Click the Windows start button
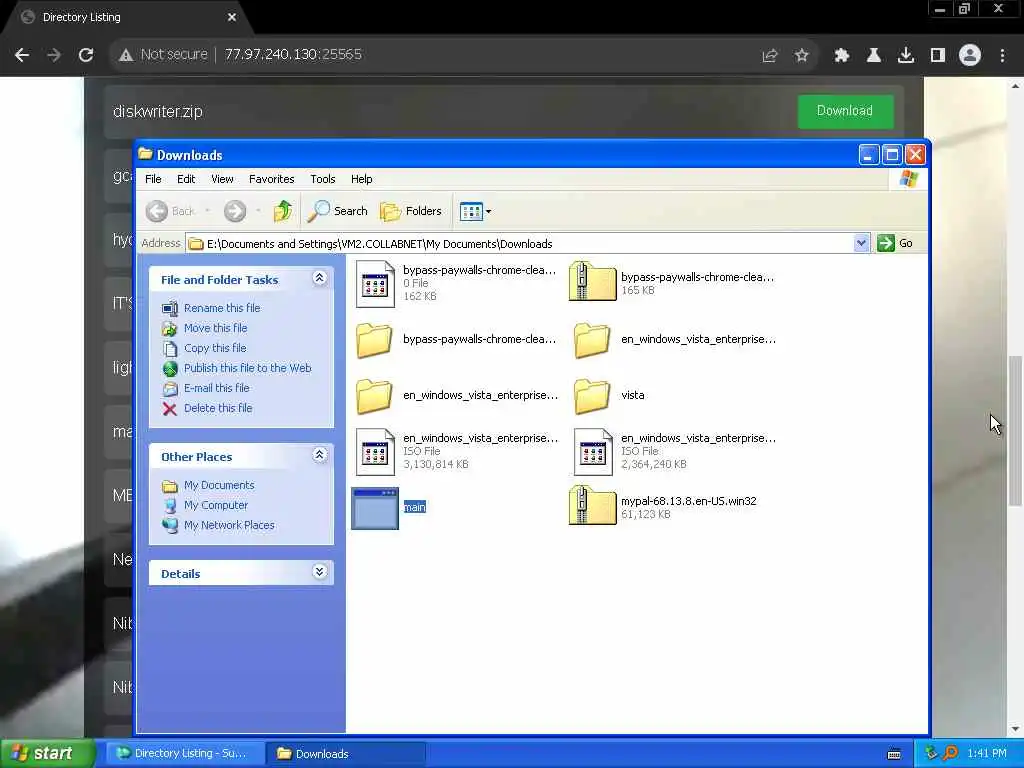Screen dimensions: 1024x768 coord(46,754)
